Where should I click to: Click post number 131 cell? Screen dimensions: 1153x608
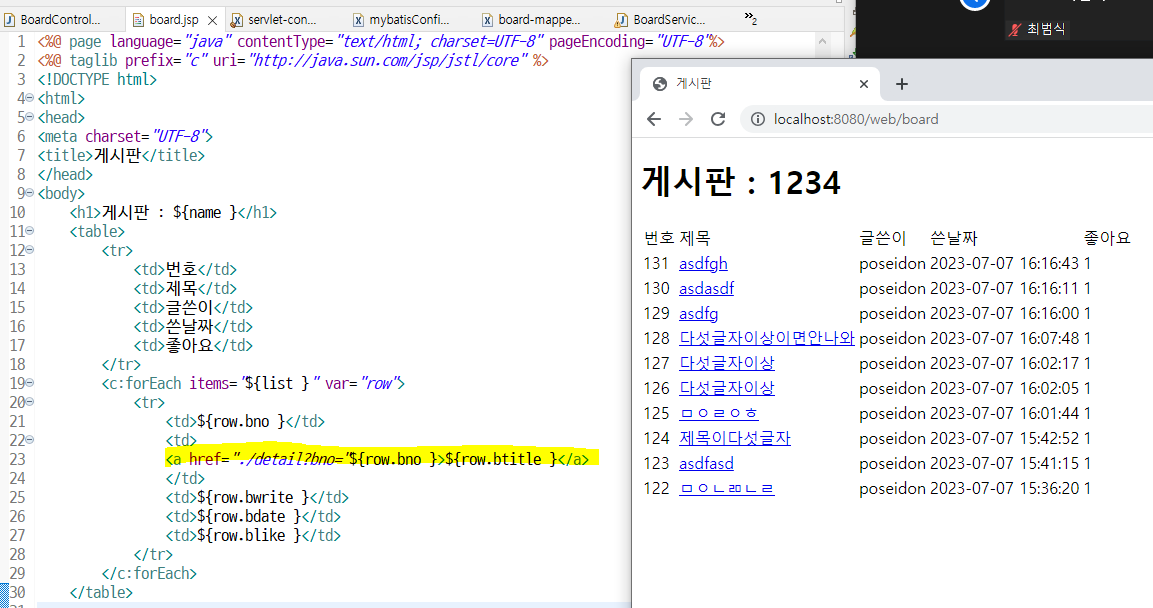pyautogui.click(x=657, y=263)
